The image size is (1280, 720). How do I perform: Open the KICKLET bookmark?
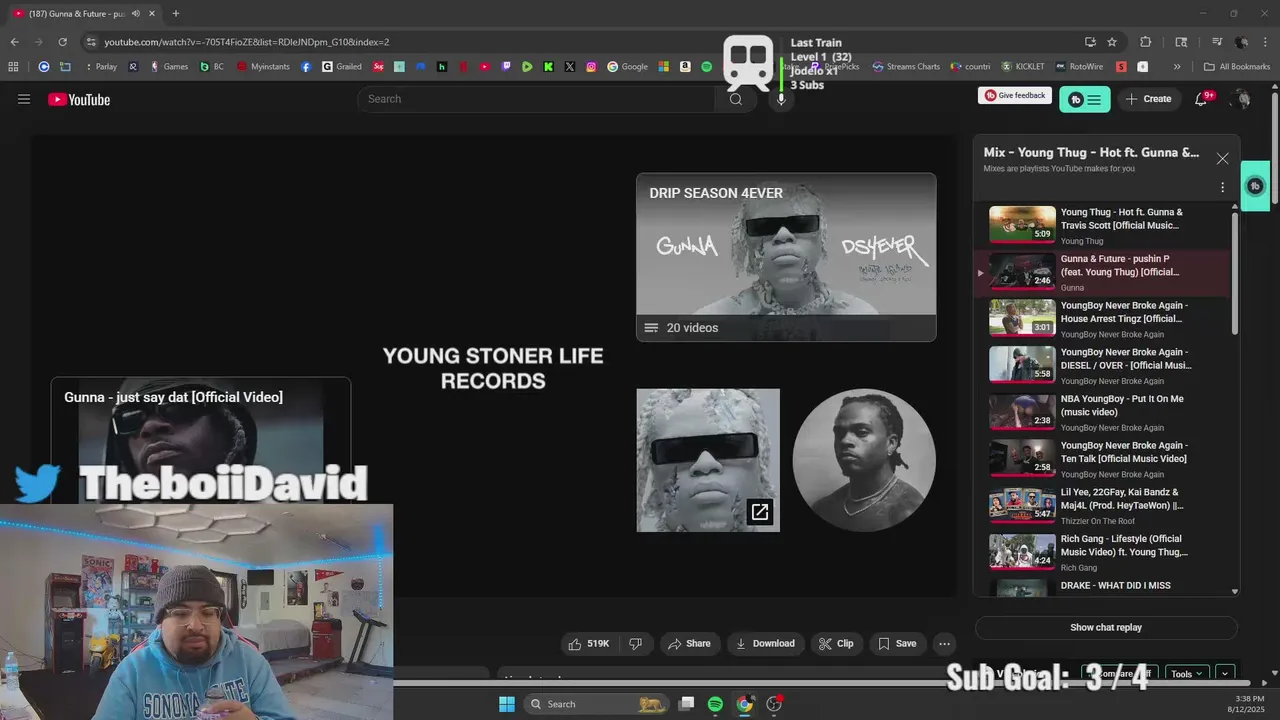(1023, 67)
